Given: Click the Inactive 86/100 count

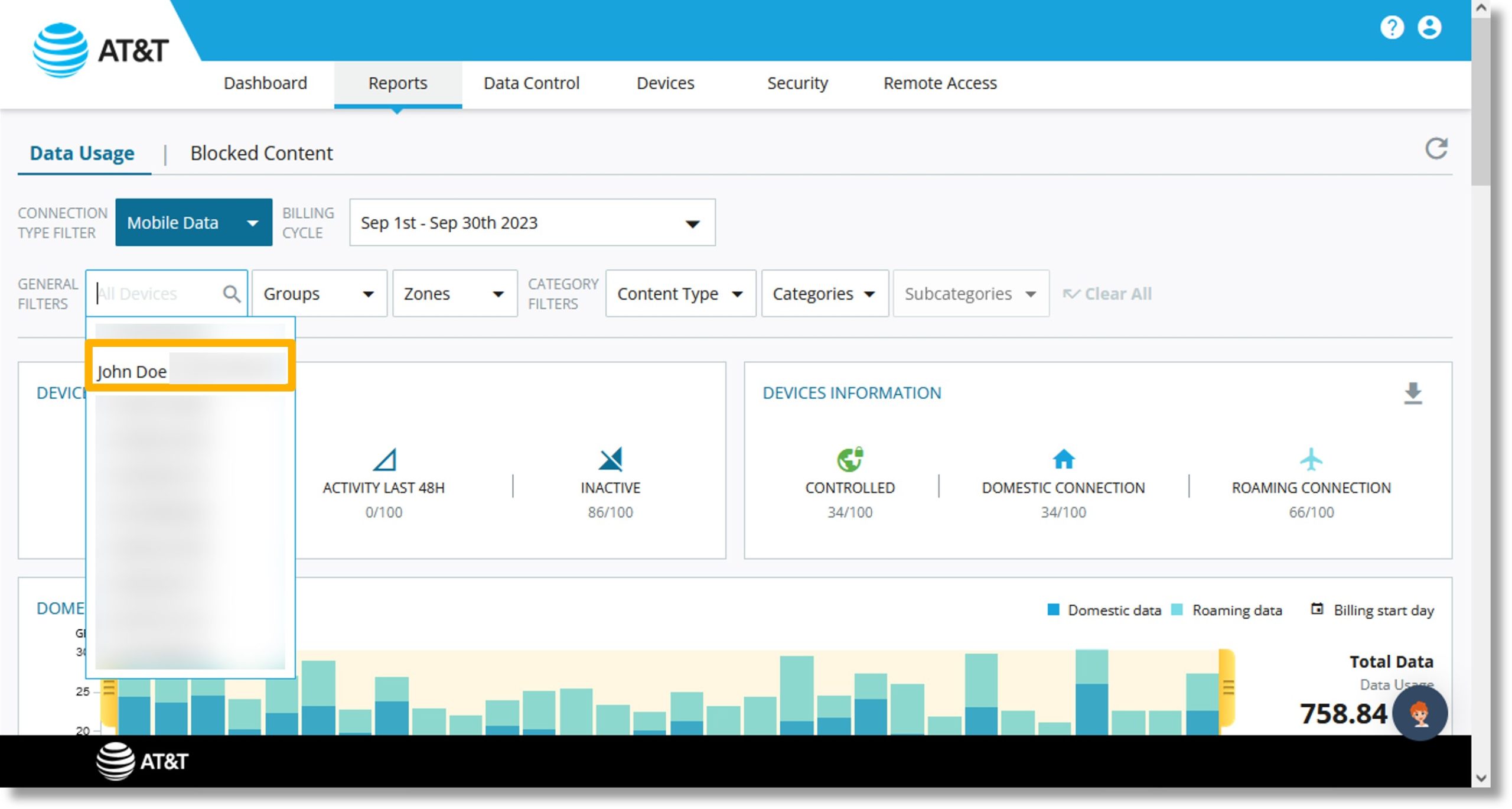Looking at the screenshot, I should pyautogui.click(x=610, y=512).
